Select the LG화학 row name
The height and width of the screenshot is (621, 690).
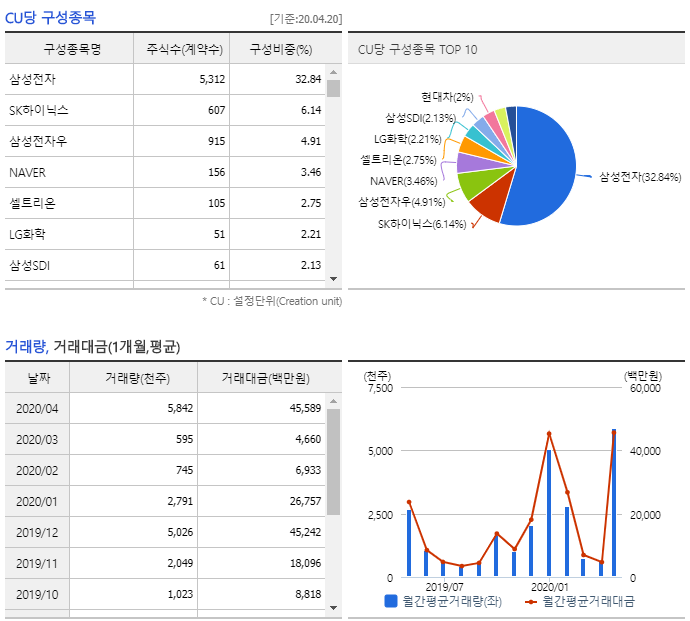(27, 234)
